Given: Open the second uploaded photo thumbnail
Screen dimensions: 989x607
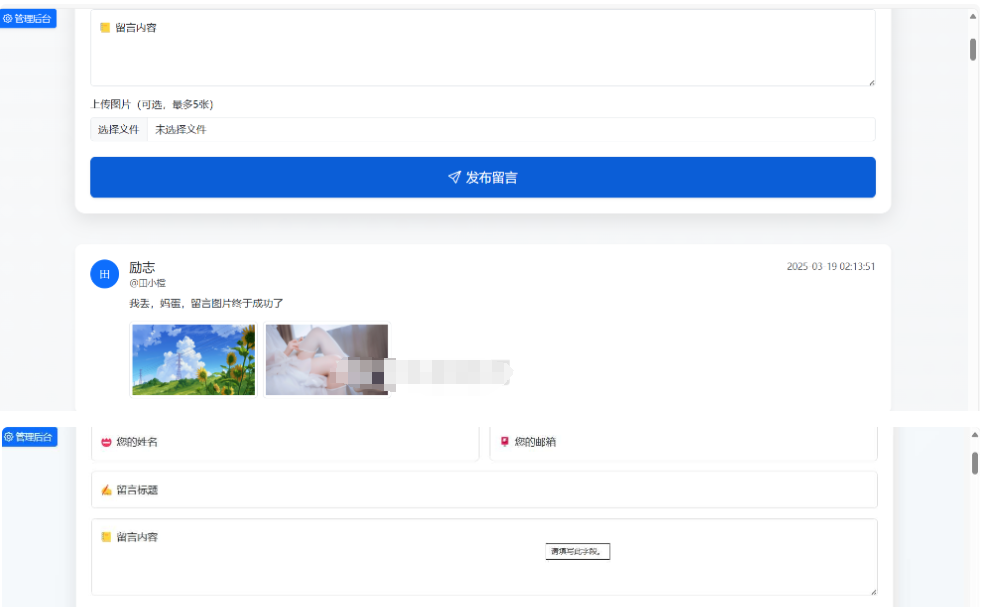Looking at the screenshot, I should [327, 359].
